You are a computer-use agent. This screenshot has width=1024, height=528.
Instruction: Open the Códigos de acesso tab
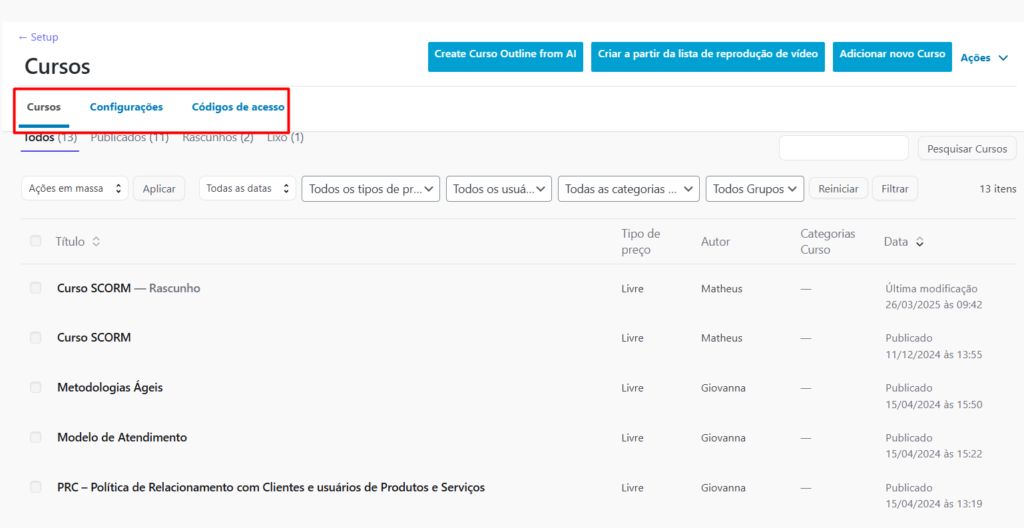coord(238,107)
